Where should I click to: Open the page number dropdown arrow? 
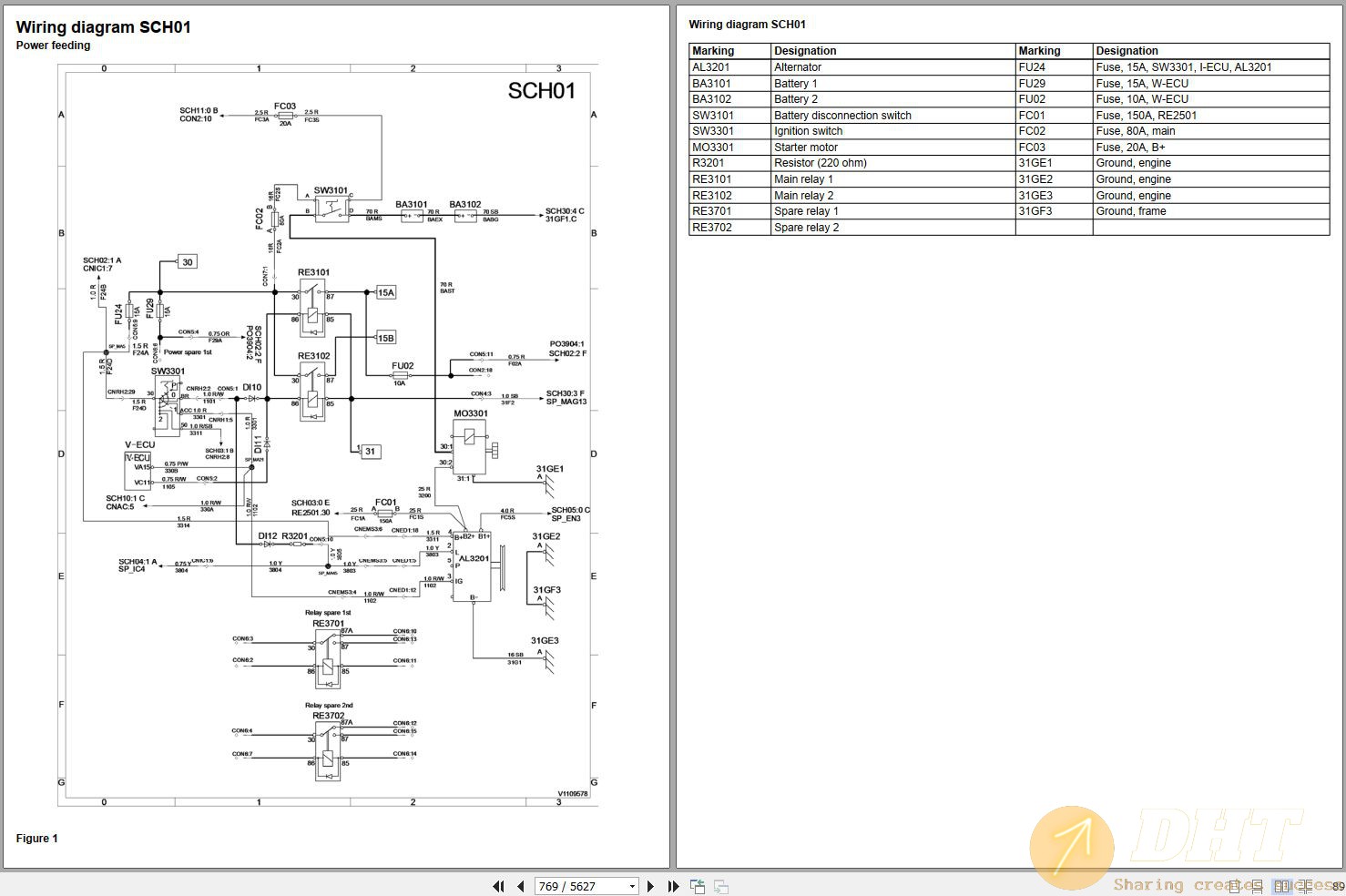[632, 886]
